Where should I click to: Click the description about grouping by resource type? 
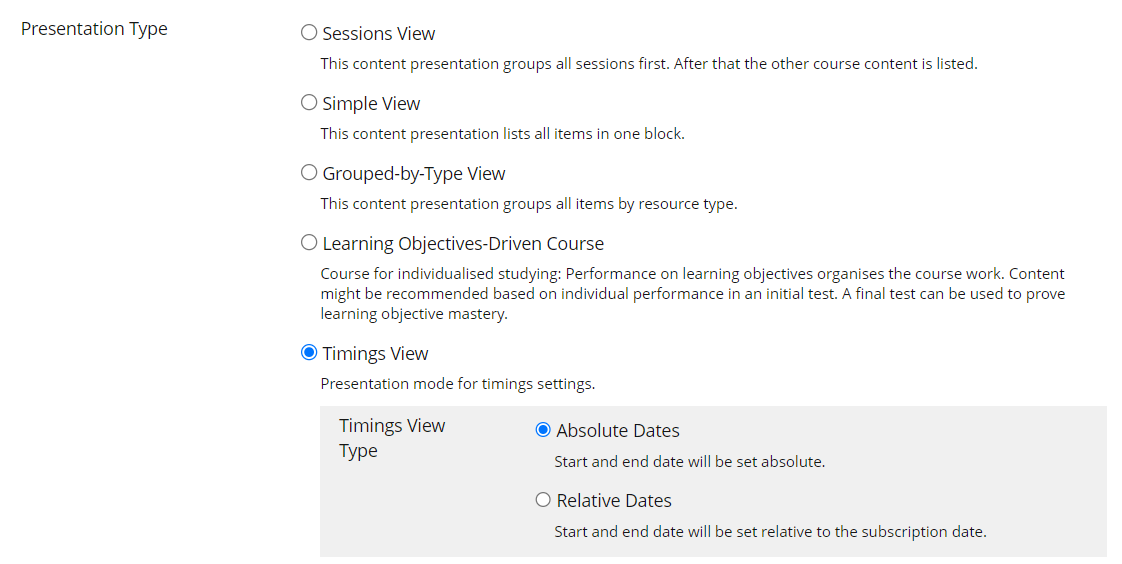coord(528,204)
